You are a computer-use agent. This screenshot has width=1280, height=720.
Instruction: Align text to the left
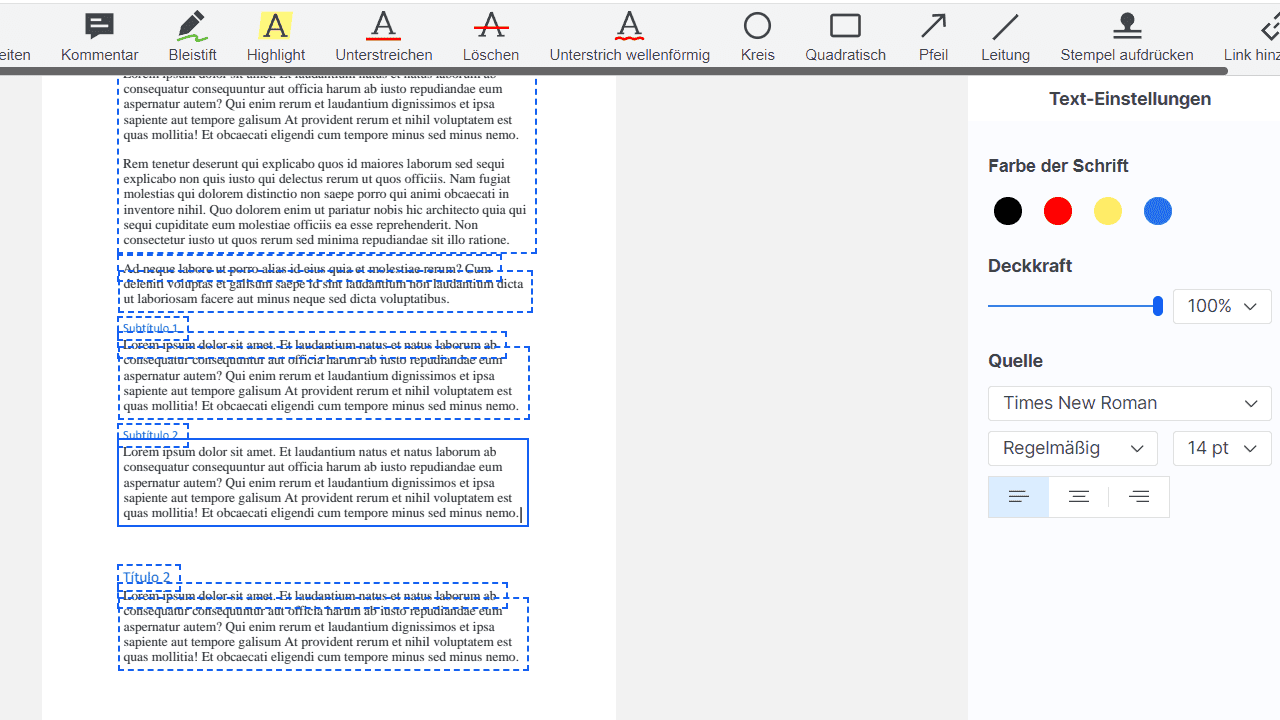(1019, 497)
